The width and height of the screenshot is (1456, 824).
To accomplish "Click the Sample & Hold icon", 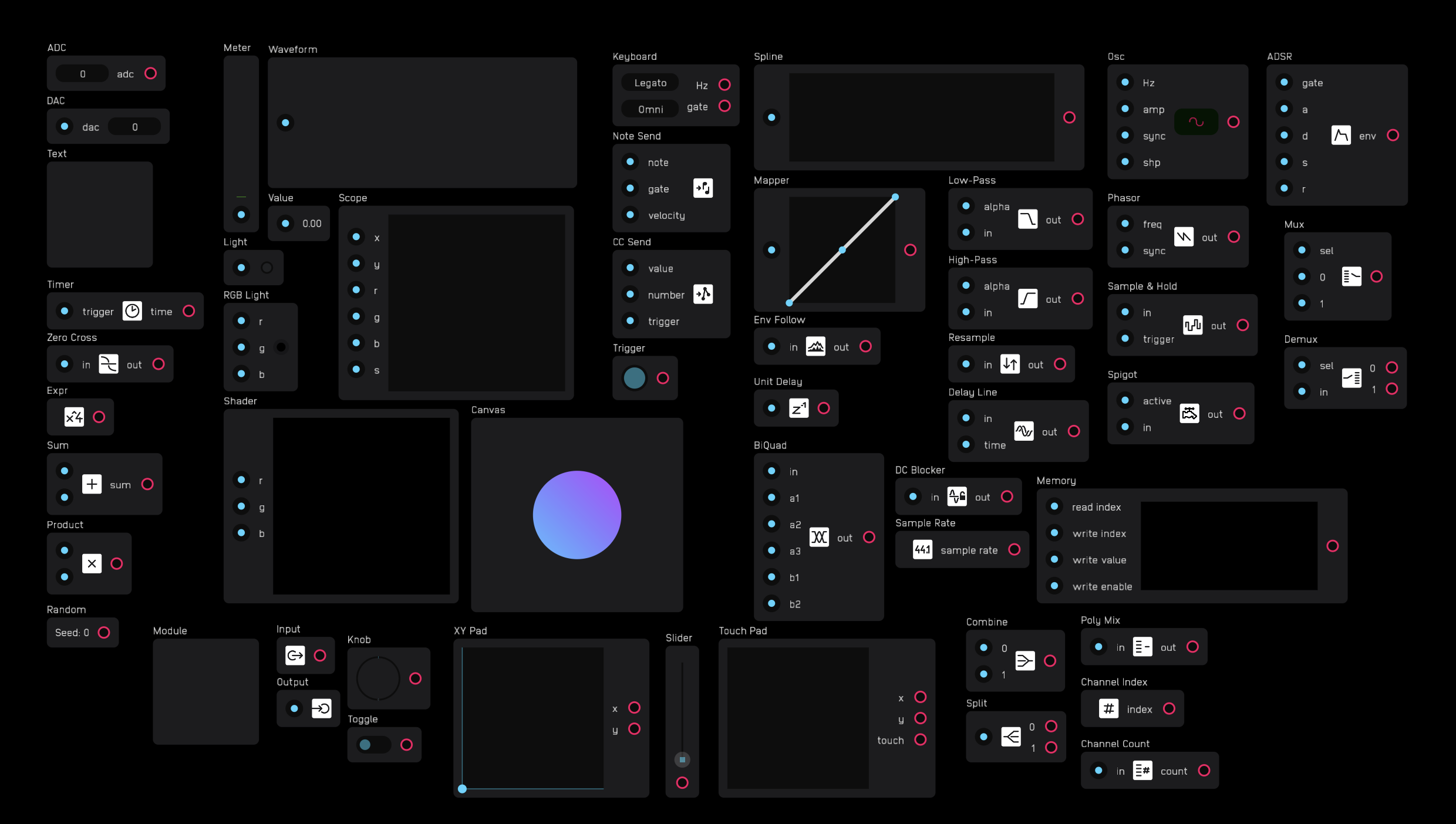I will pos(1192,325).
